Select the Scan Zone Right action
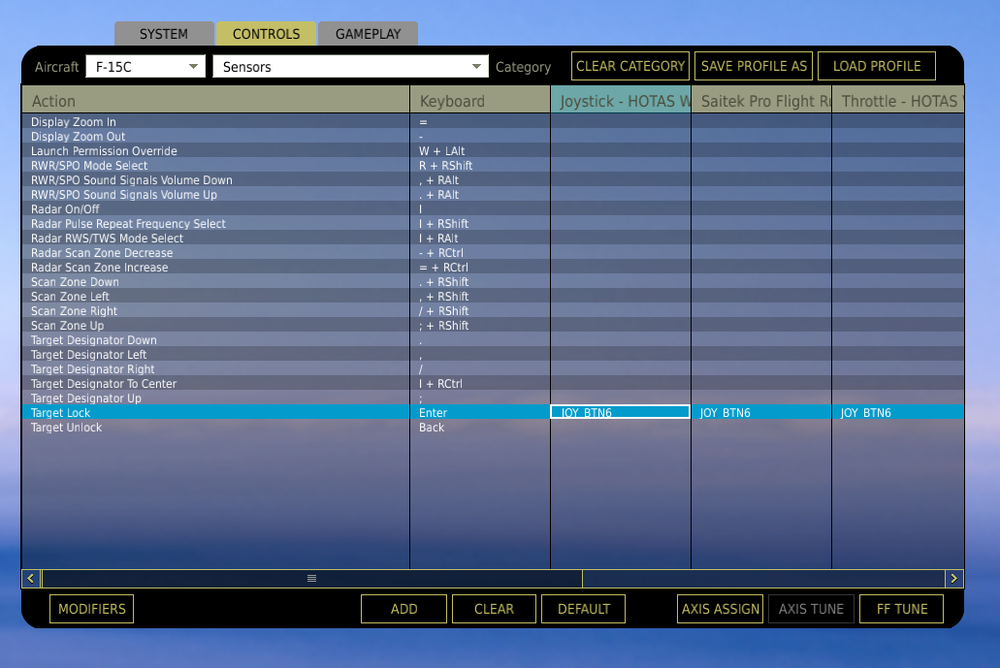This screenshot has height=668, width=1000. tap(216, 311)
